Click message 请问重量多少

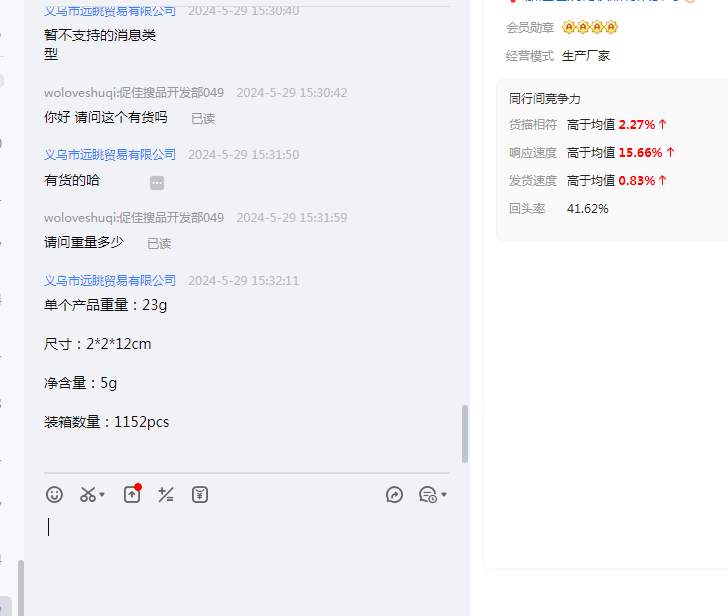[84, 242]
